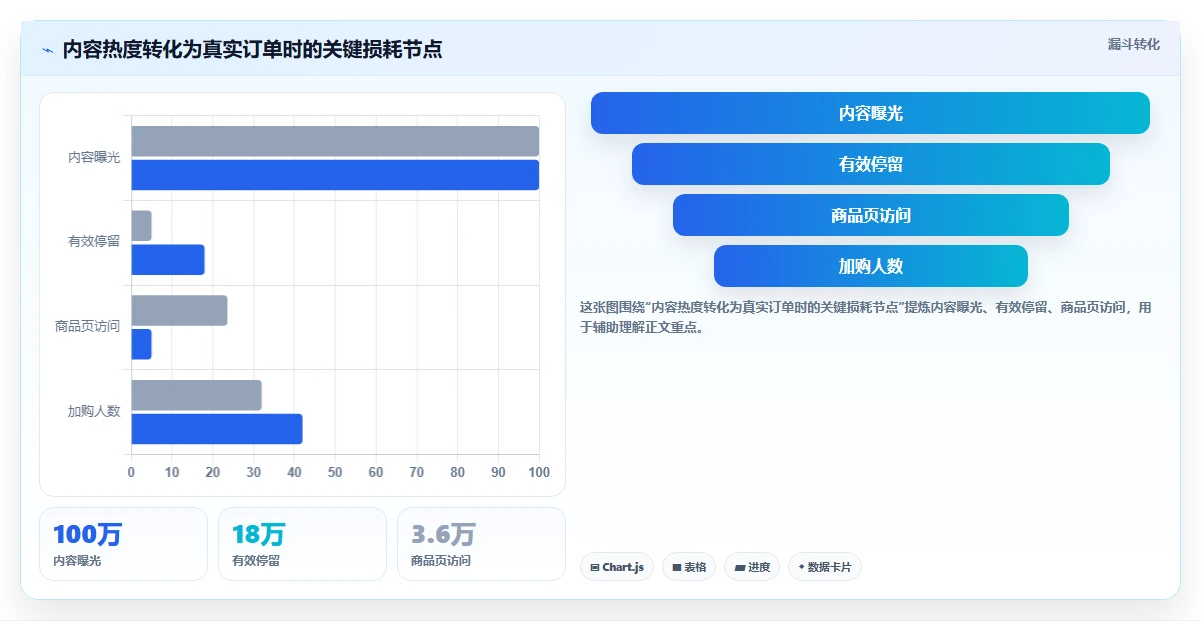This screenshot has height=621, width=1201.
Task: Click the lightning icon beside the title
Action: click(x=47, y=49)
